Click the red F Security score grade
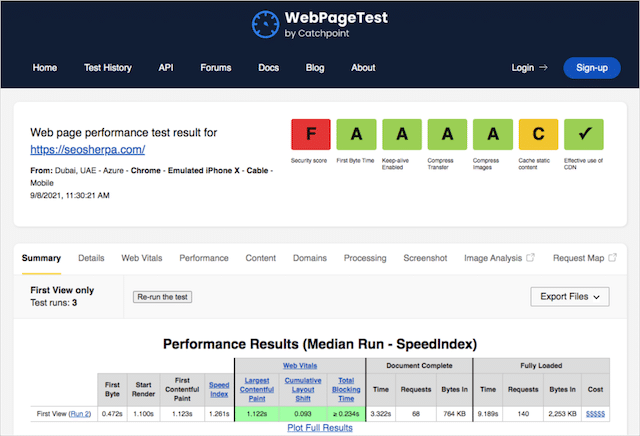Viewport: 640px width, 436px height. pyautogui.click(x=311, y=134)
